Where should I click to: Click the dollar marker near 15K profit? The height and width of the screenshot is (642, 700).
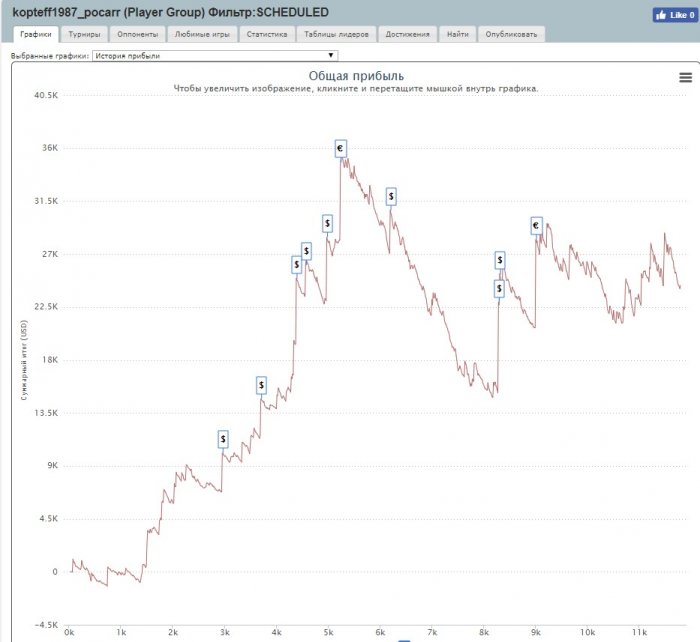[x=261, y=385]
